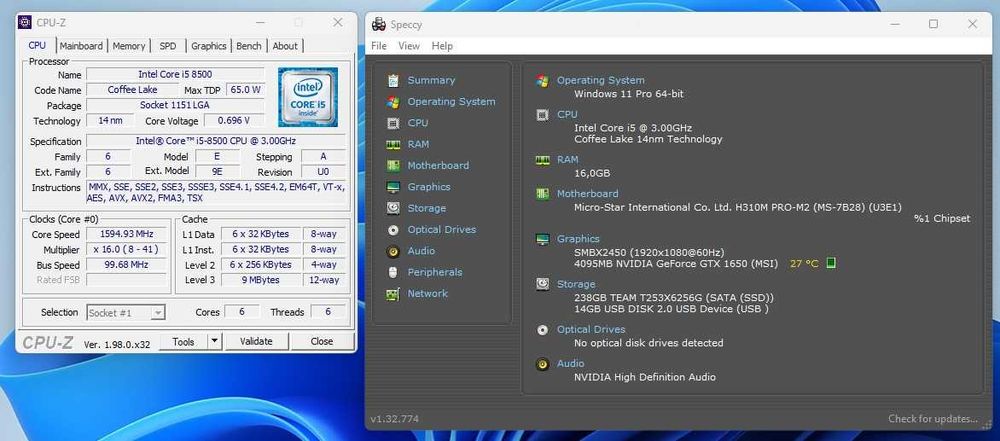Open the Tools dropdown arrow in CPU-Z

pos(215,341)
